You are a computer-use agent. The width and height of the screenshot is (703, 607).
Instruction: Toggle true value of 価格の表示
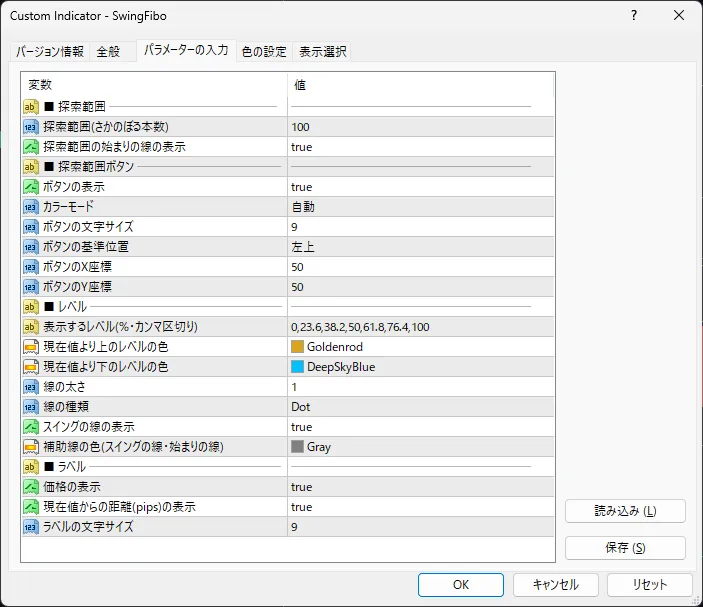[x=421, y=486]
